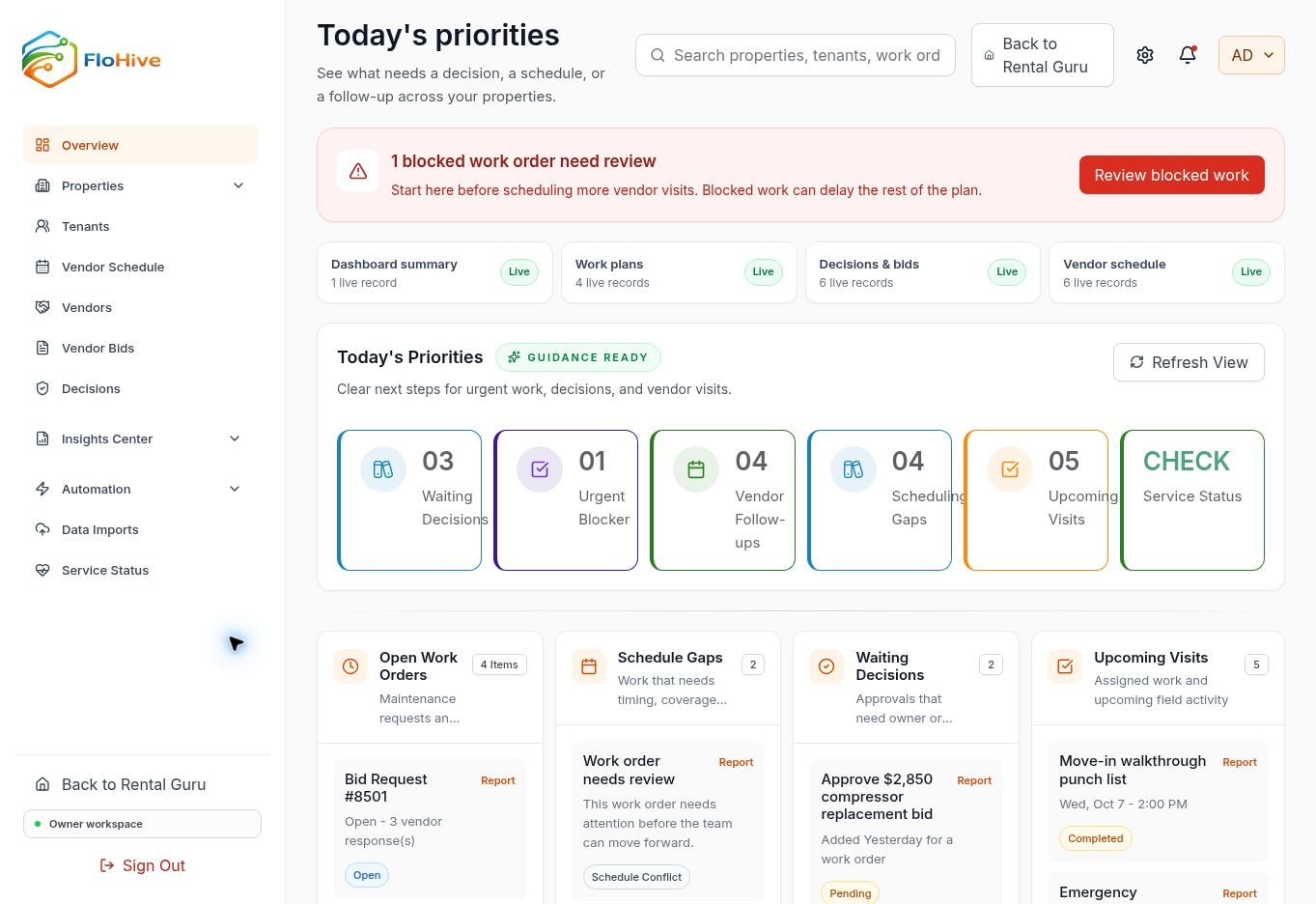The height and width of the screenshot is (904, 1316).
Task: Open the Work plans live card
Action: [679, 272]
